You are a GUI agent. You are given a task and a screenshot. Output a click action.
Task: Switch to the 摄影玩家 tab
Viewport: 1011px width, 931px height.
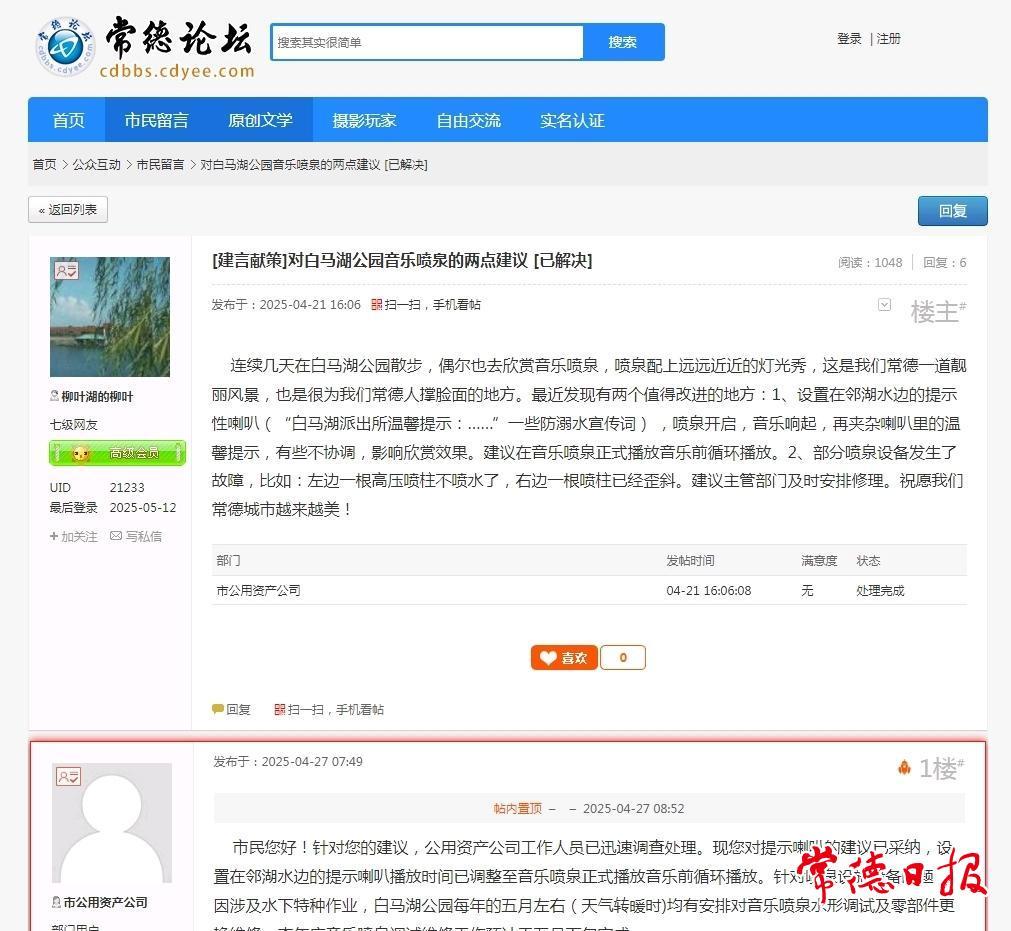[364, 120]
